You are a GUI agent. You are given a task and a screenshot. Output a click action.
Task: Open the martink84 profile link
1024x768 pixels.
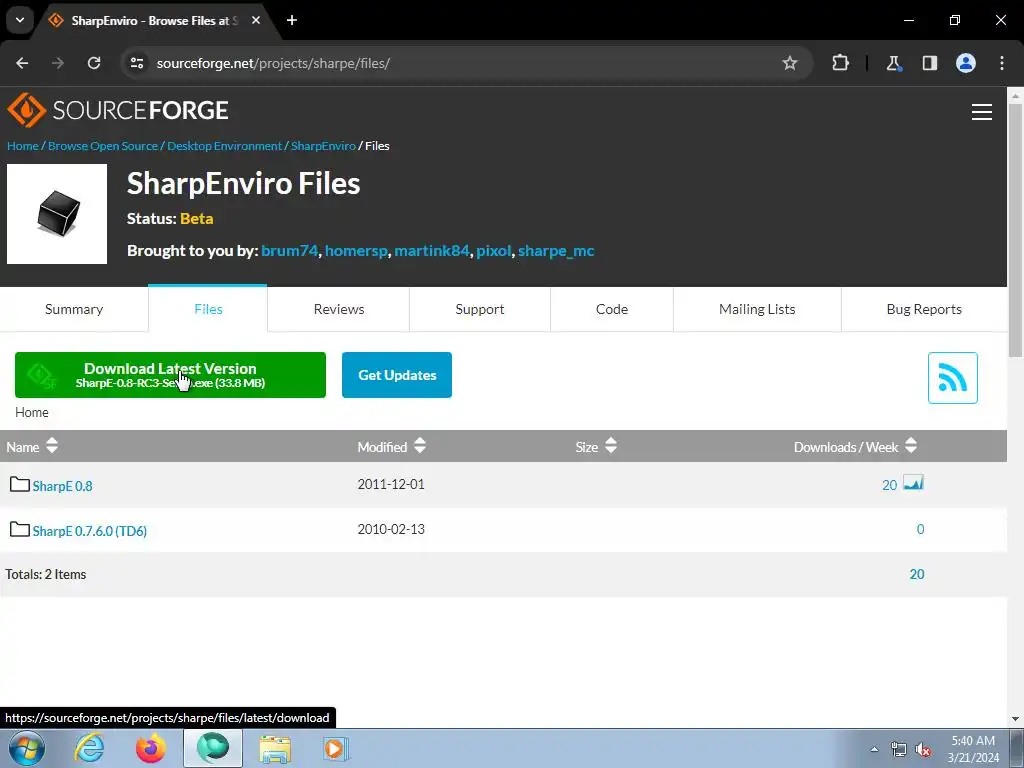(432, 251)
